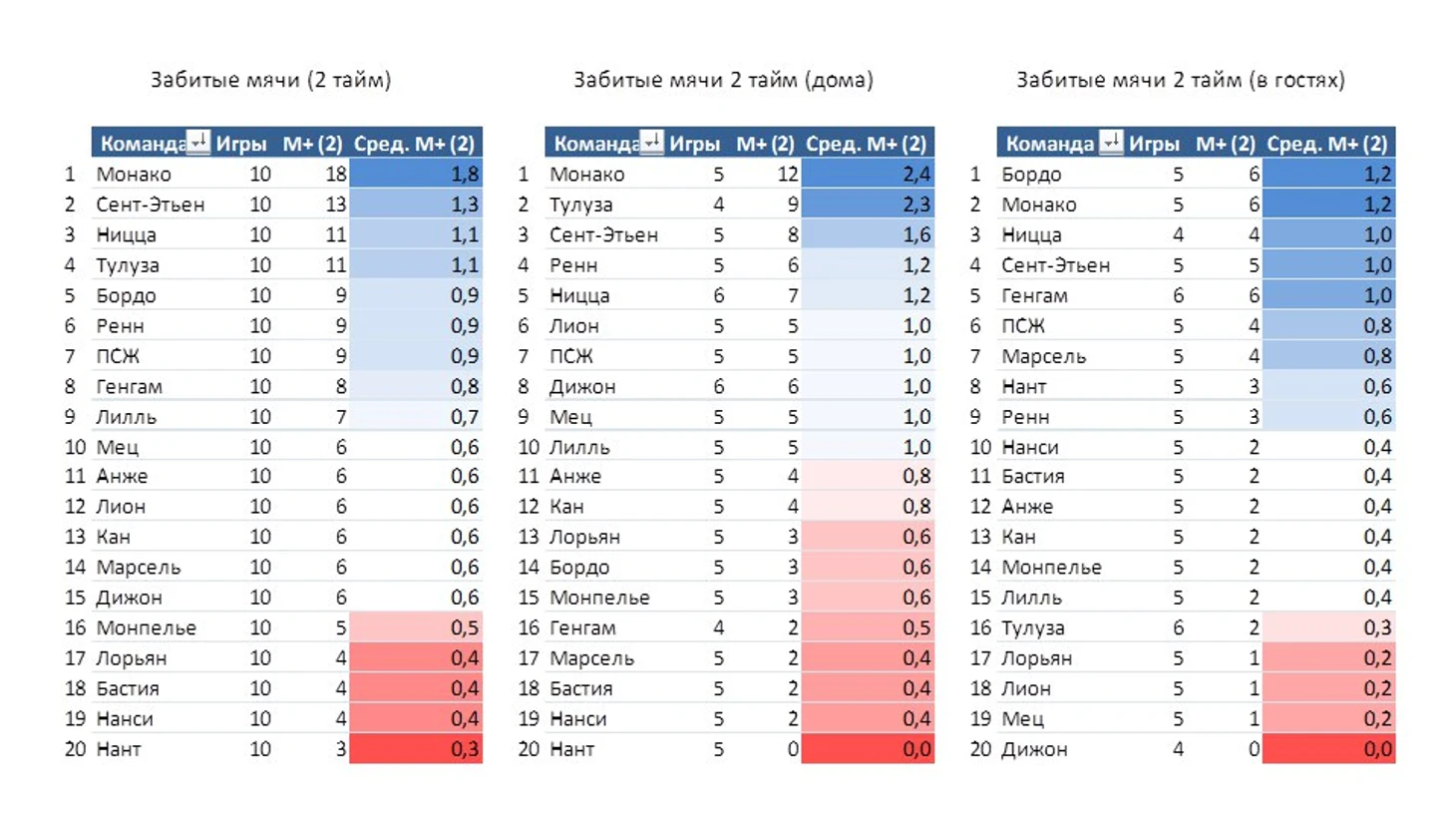1456x819 pixels.
Task: Click the Сред. М+ (2) header in the home table
Action: 867,144
